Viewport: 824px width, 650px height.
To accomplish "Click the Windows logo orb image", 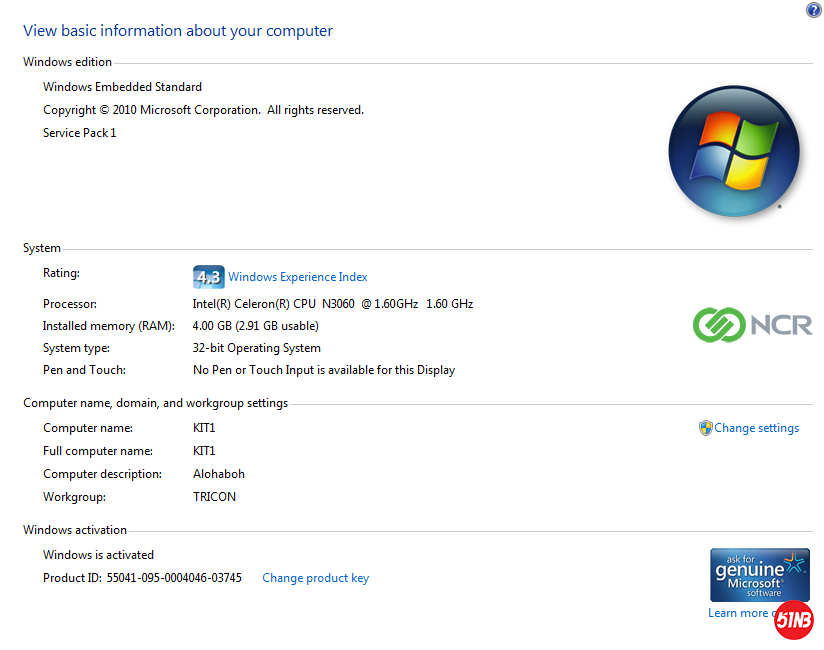I will coord(733,151).
